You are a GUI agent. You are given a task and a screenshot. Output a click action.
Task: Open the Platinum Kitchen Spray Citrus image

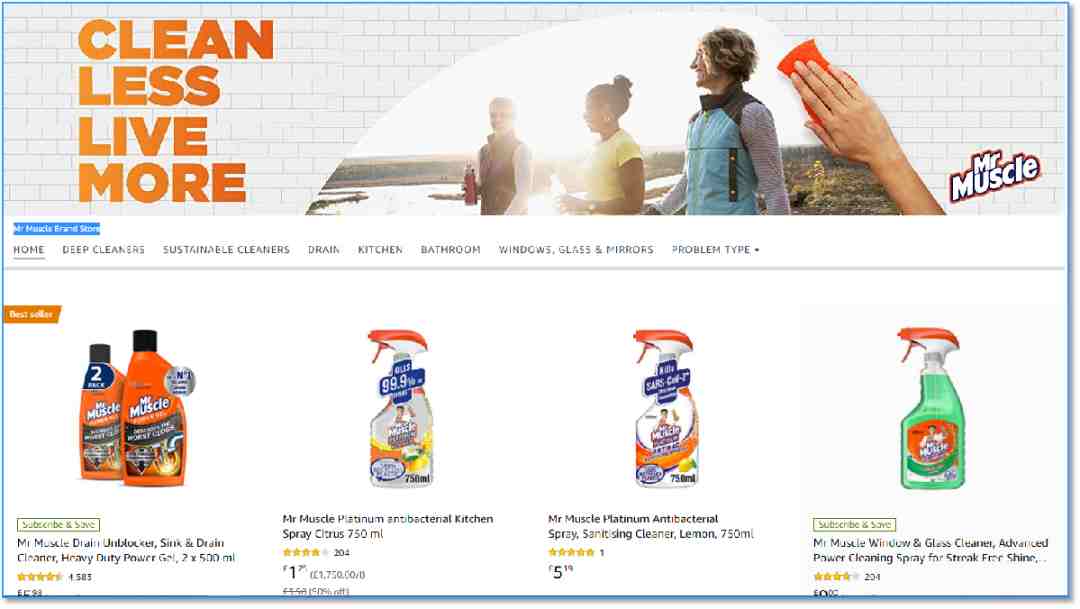(400, 409)
